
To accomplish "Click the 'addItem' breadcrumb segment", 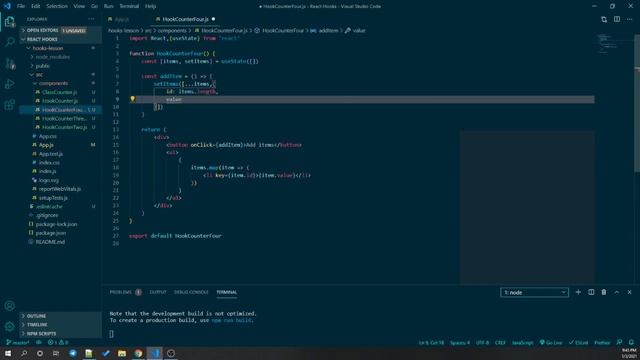I will 324,31.
